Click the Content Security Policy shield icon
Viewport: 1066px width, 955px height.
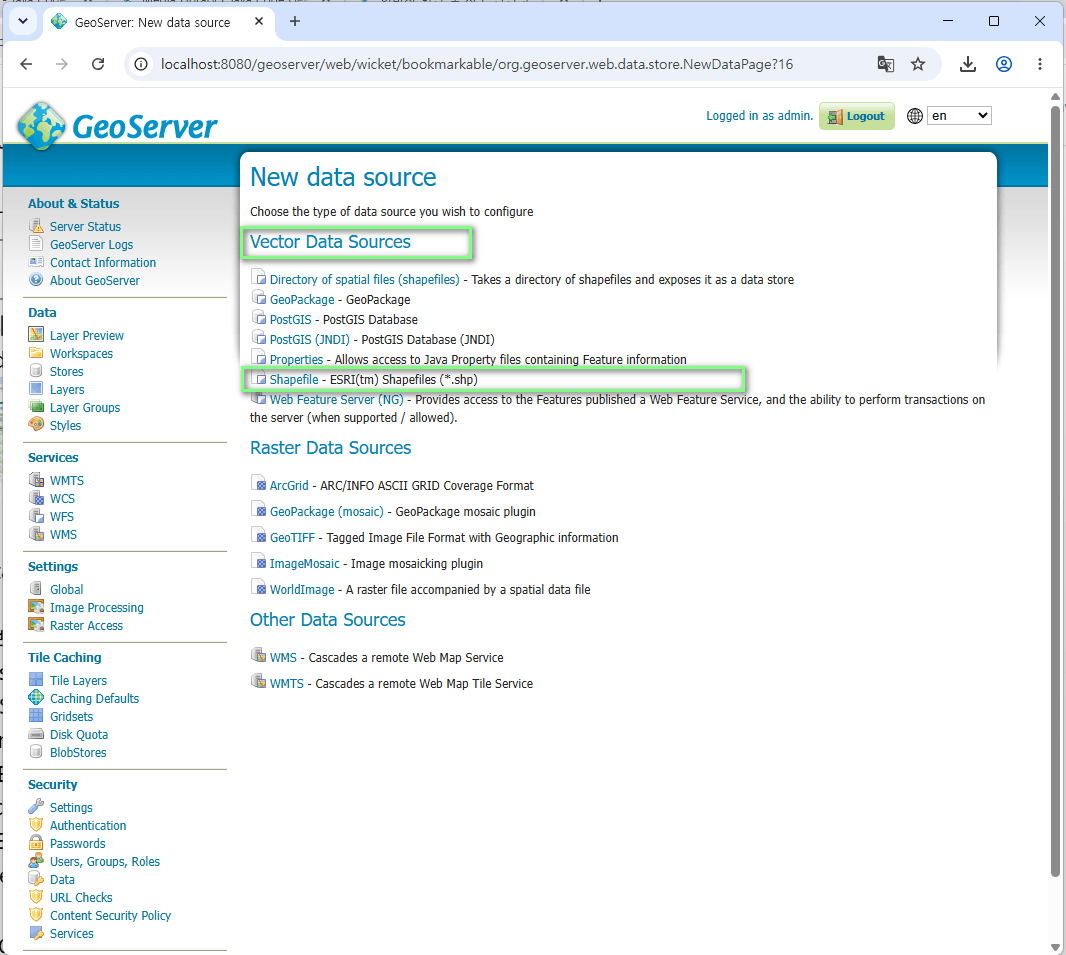36,915
